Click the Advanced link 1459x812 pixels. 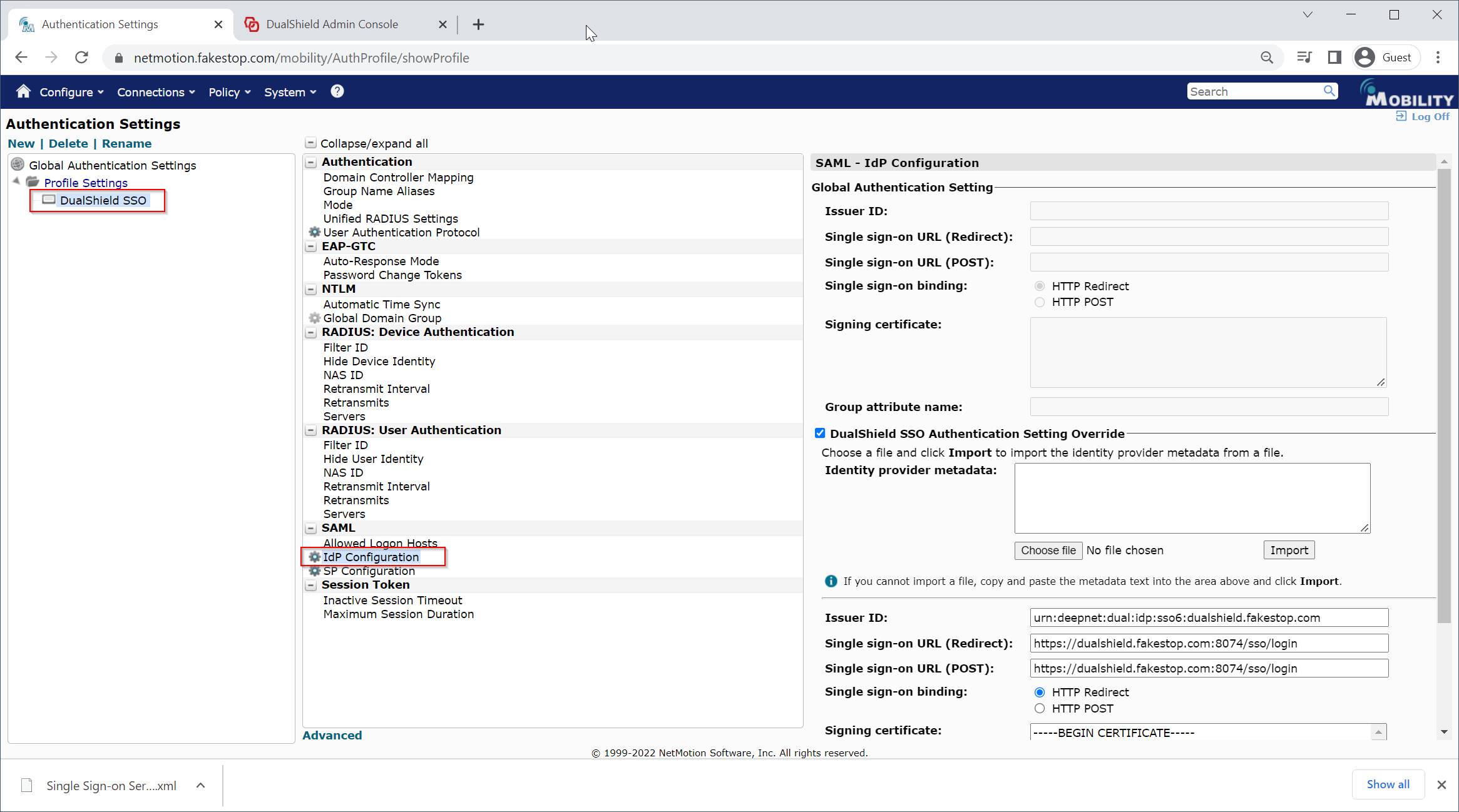[332, 735]
